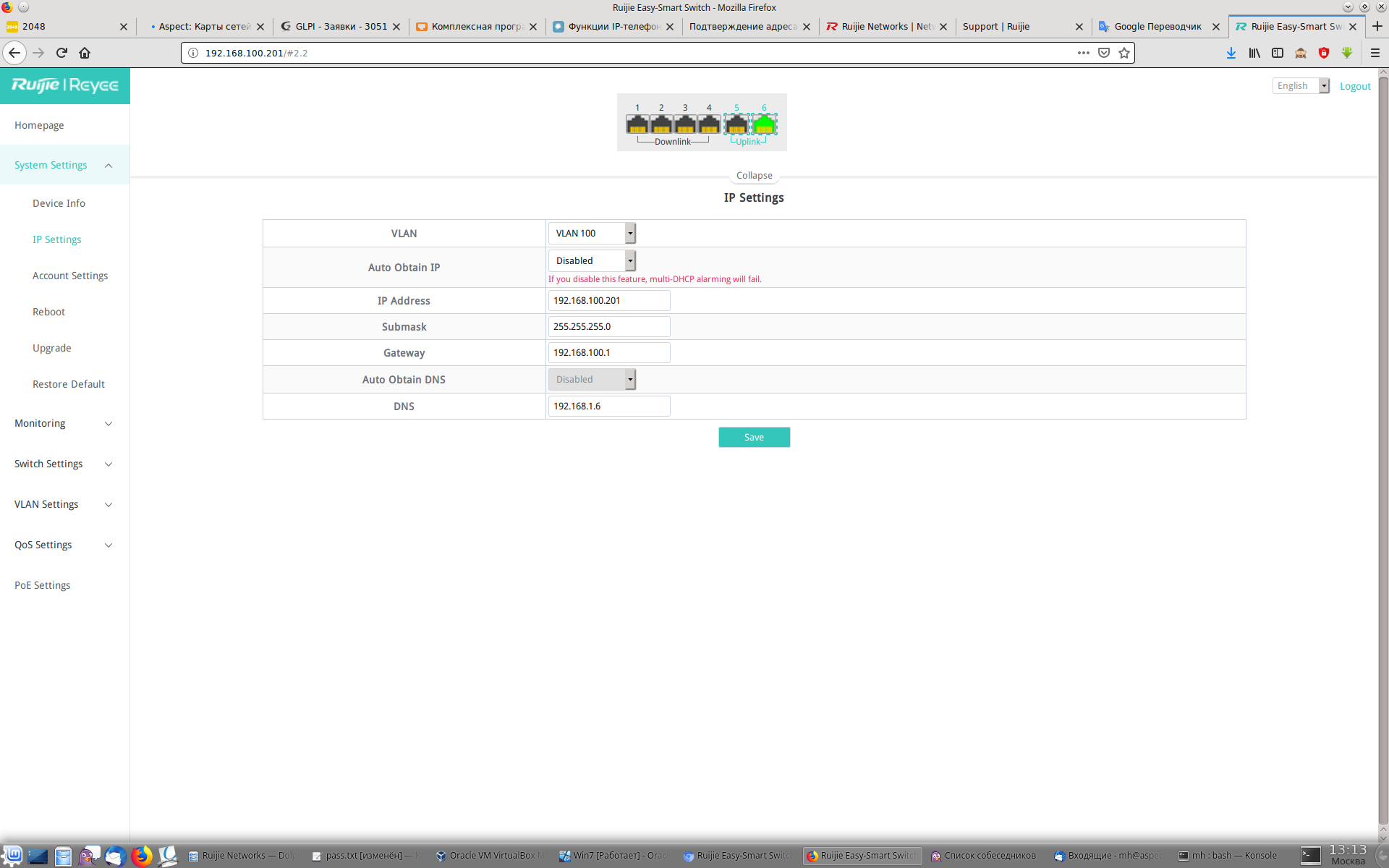Expand VLAN Settings in the sidebar
Viewport: 1389px width, 868px height.
[64, 504]
